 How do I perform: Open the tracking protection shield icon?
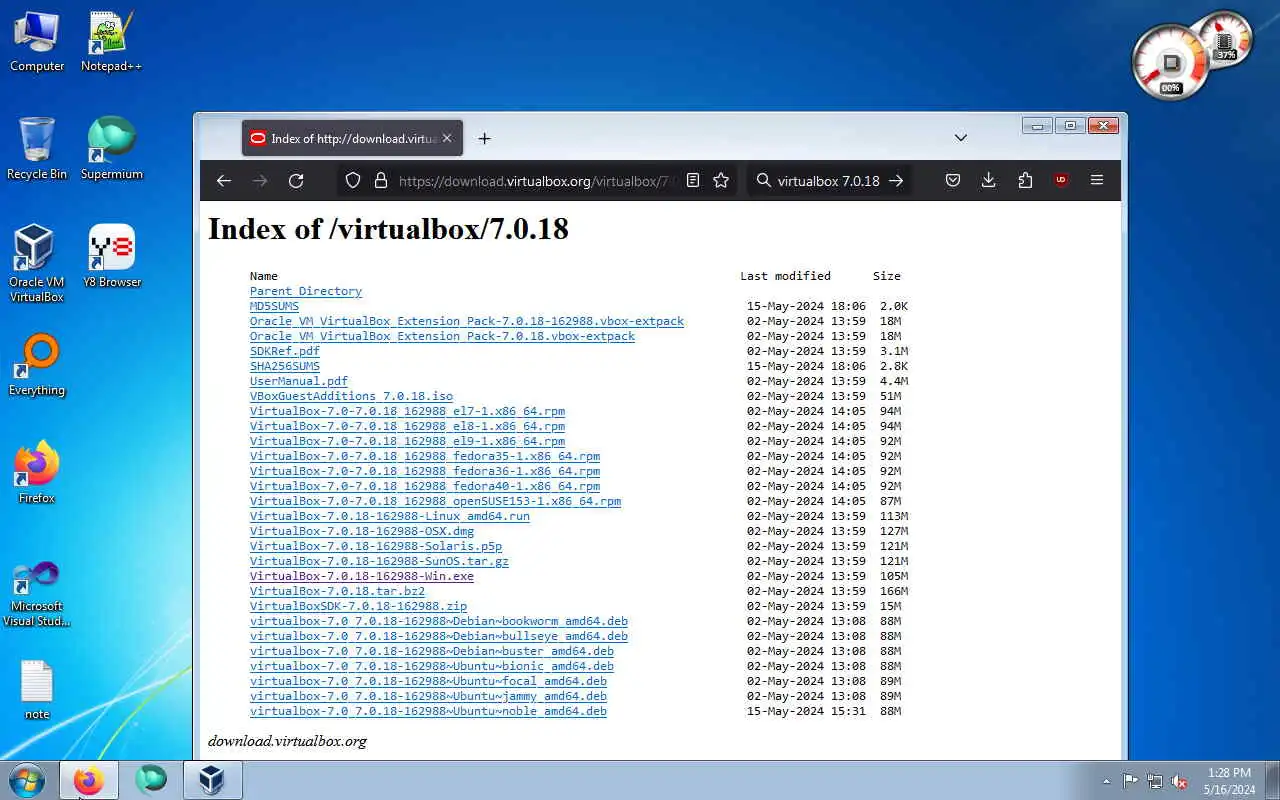pyautogui.click(x=353, y=181)
